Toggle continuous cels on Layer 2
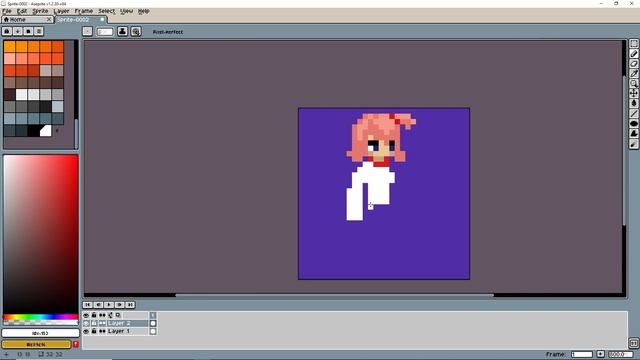640x360 pixels. 102,323
